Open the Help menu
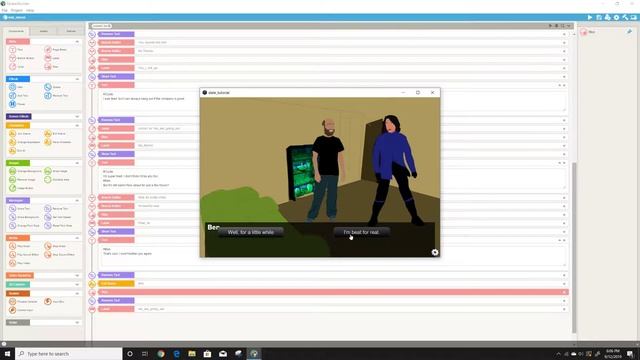The width and height of the screenshot is (640, 360). 30,10
